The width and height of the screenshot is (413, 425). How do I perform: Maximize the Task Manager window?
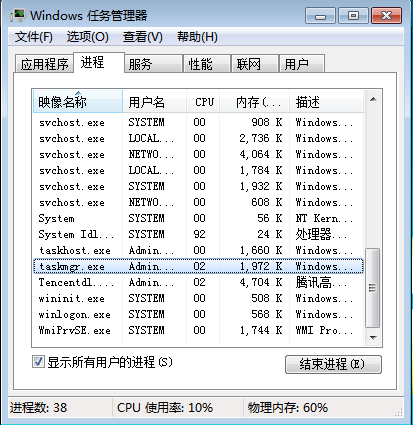pos(353,16)
